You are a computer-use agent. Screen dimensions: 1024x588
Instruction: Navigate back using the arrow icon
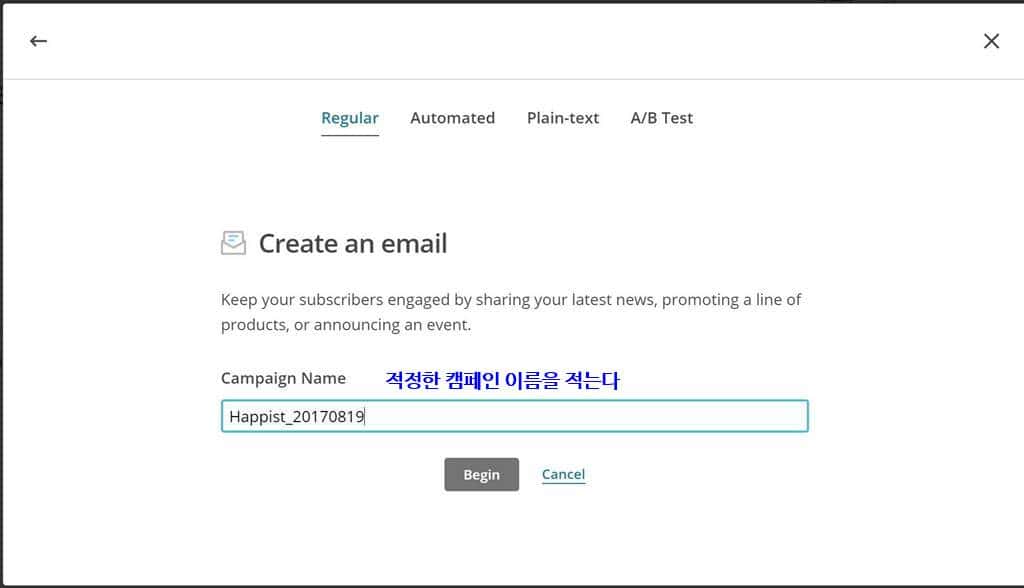[38, 41]
